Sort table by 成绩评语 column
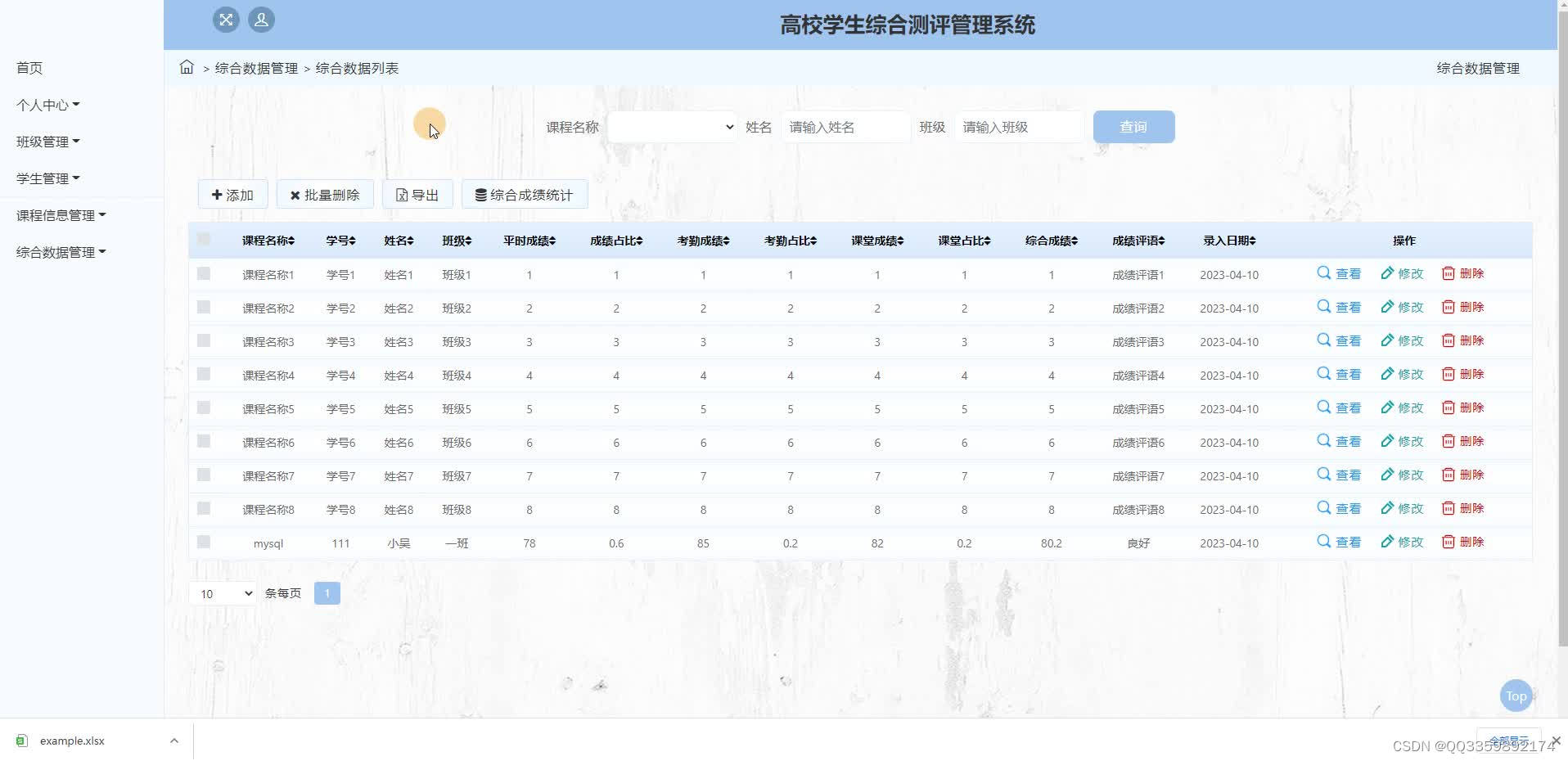This screenshot has width=1568, height=761. (1138, 241)
